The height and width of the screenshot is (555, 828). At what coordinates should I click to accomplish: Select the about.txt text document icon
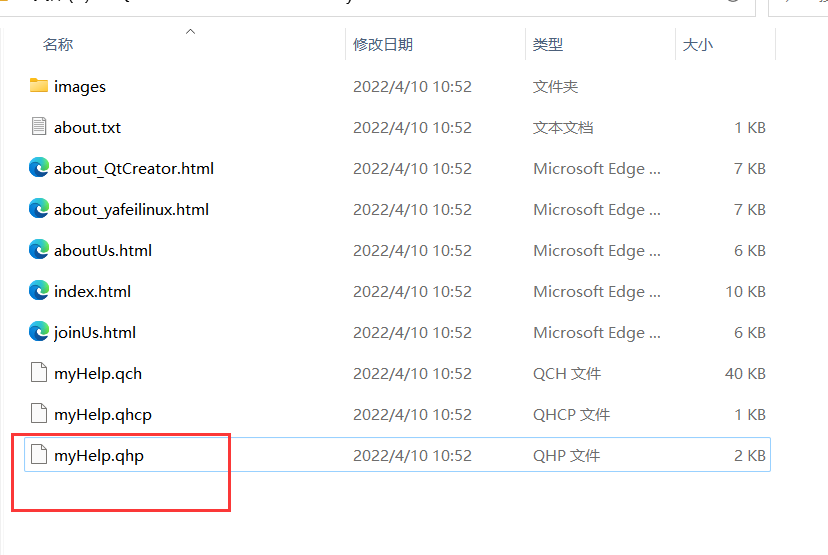coord(39,127)
